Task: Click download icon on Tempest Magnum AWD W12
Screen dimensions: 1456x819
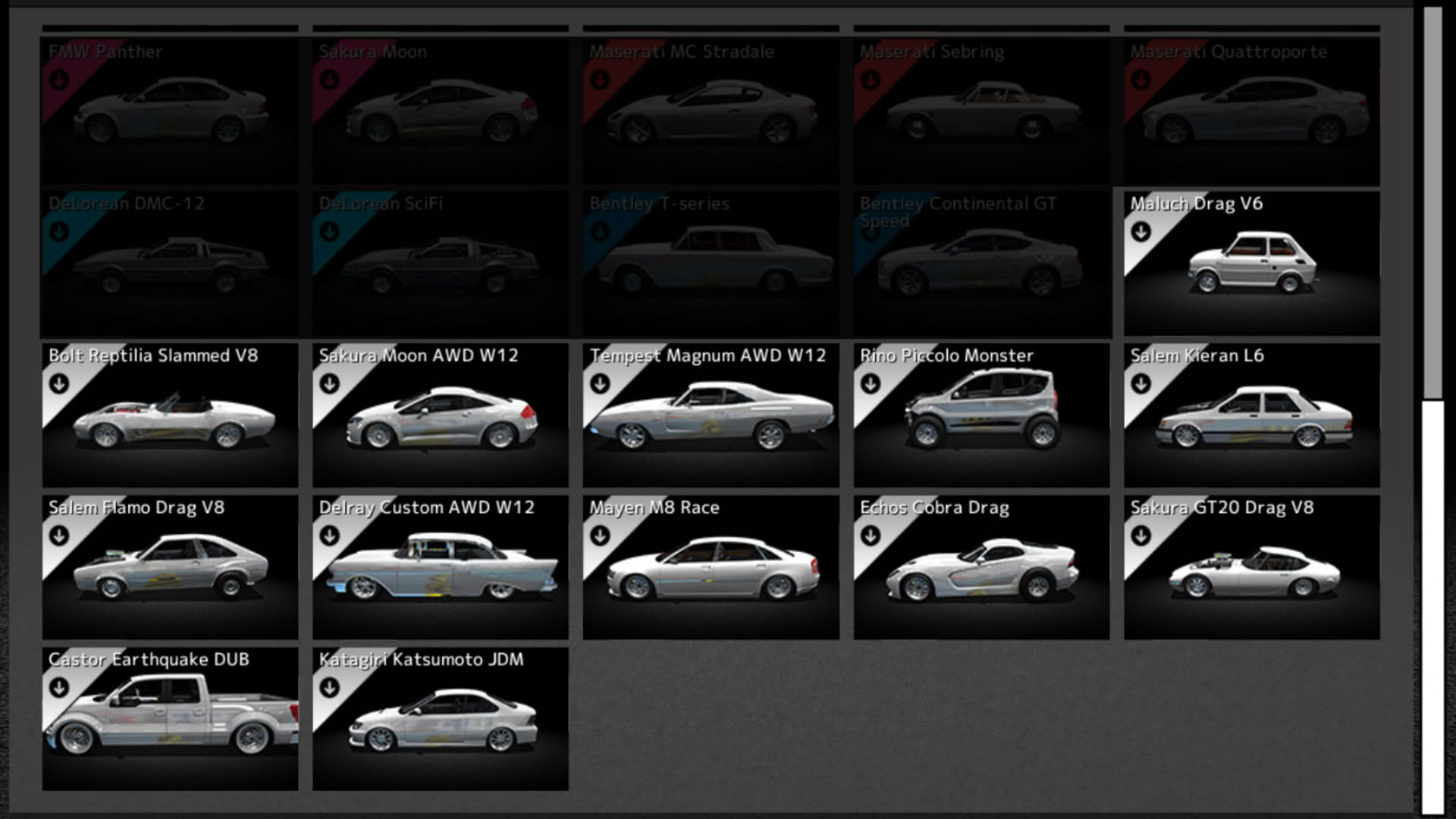Action: coord(600,384)
